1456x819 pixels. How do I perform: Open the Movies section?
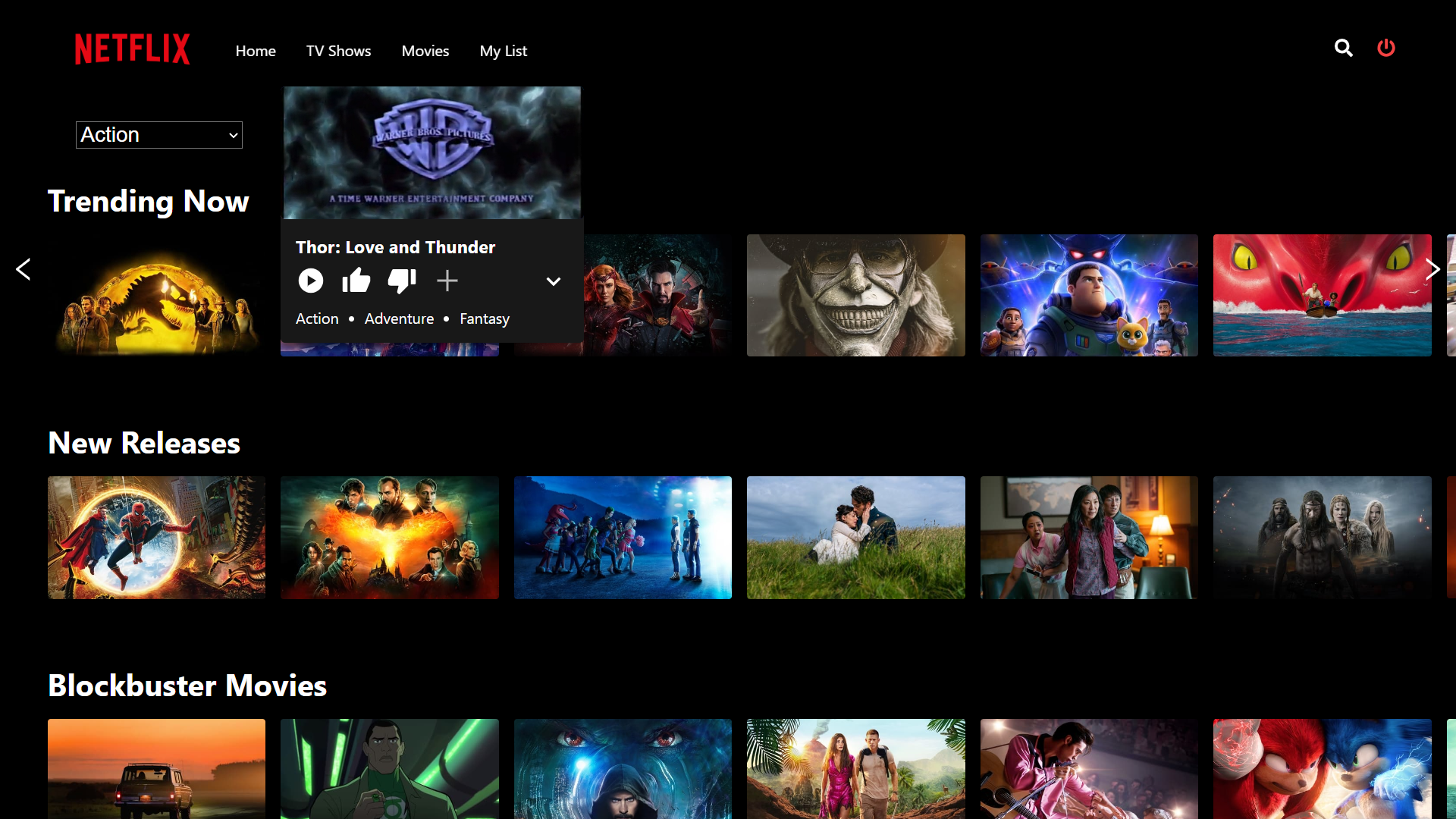(425, 50)
